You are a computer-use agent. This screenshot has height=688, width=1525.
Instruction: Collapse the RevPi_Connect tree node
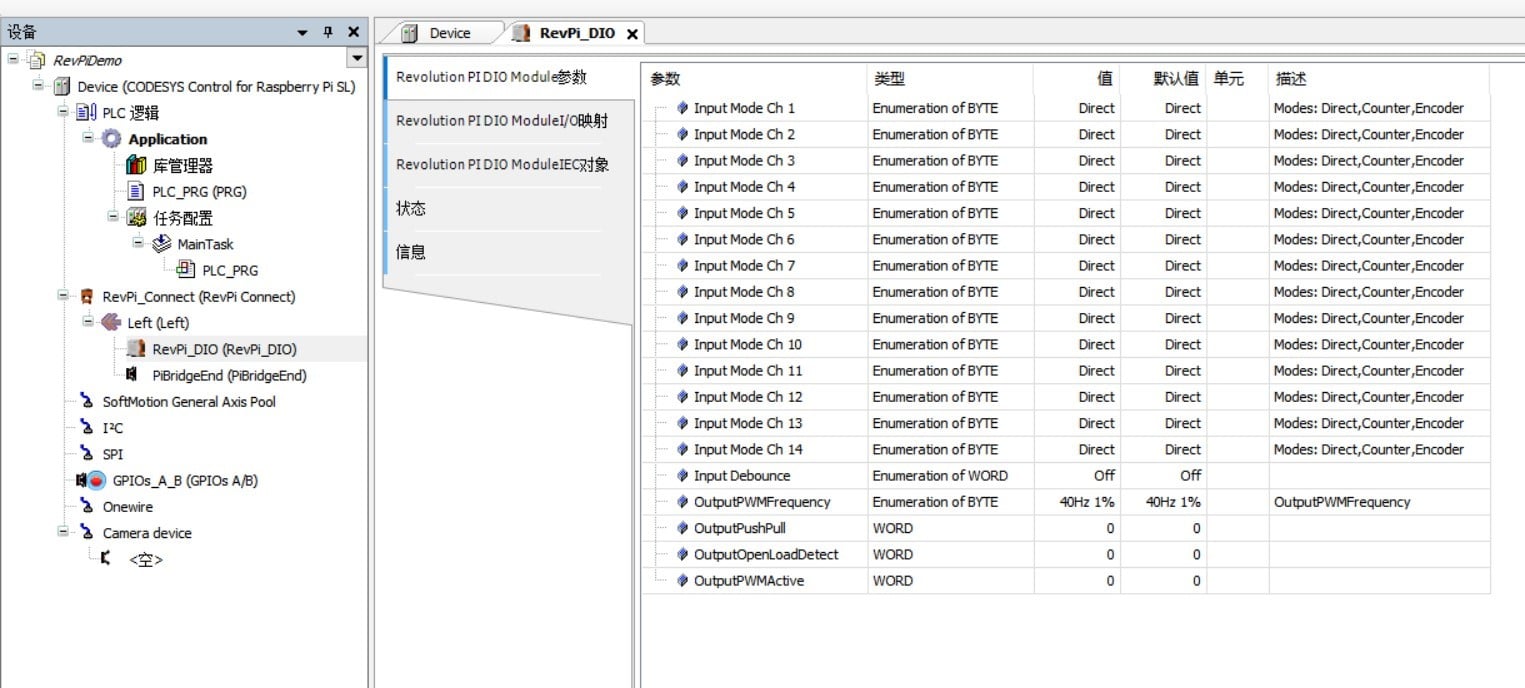tap(63, 296)
